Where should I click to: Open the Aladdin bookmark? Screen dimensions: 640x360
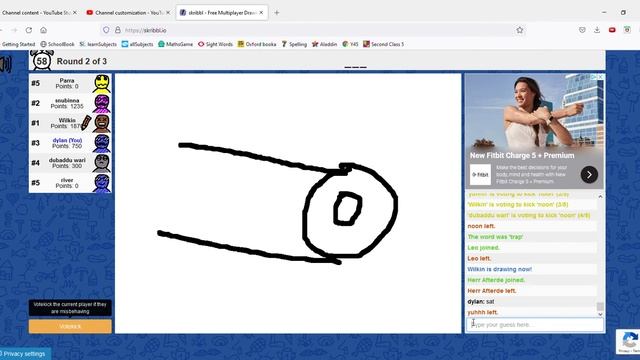(x=324, y=44)
